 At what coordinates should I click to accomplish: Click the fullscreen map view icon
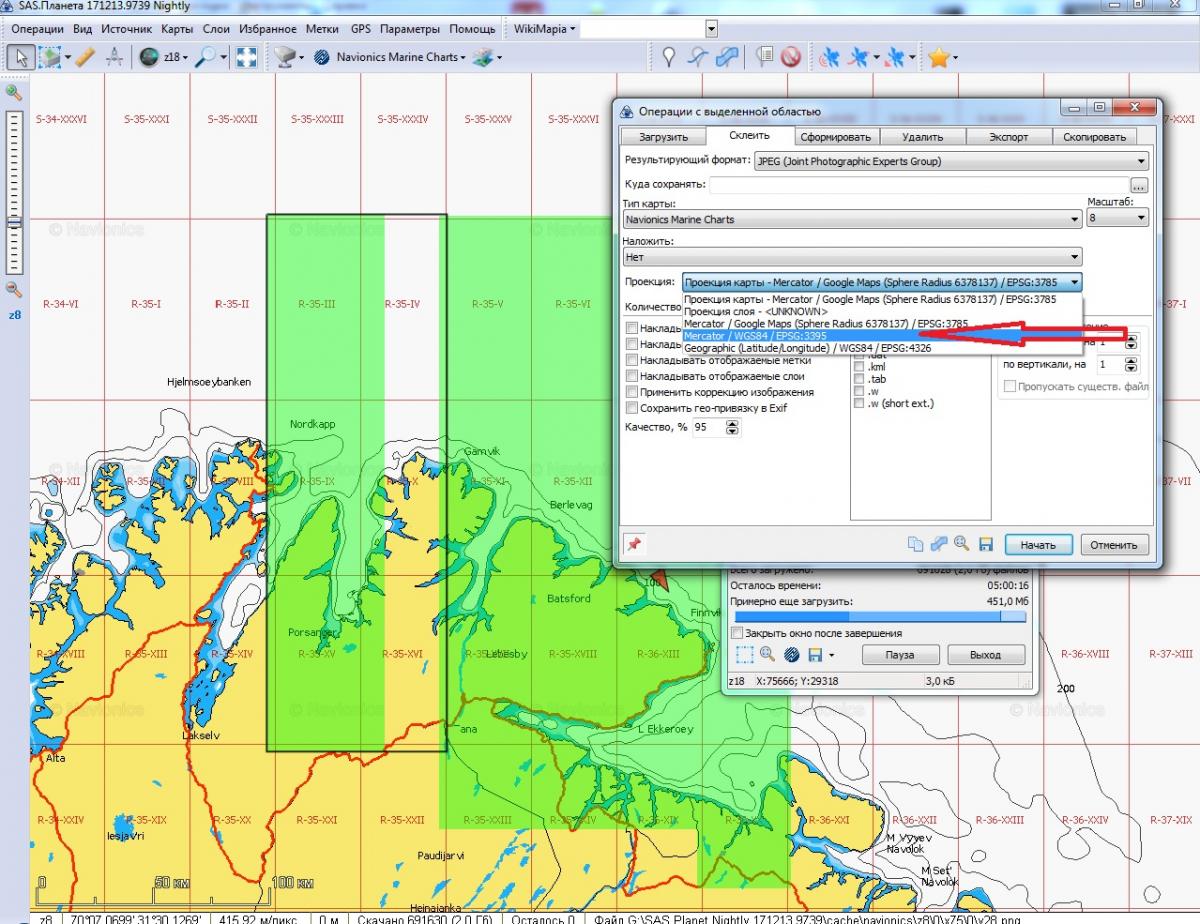[x=246, y=57]
